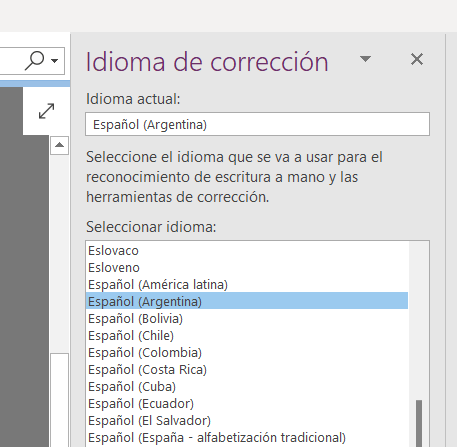Open the task pane options dropdown

coord(365,59)
